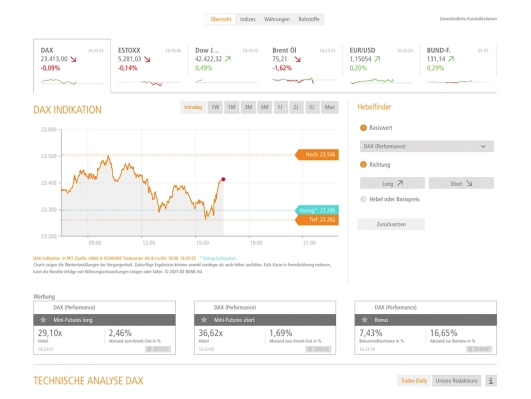Set chart range to 1J
This screenshot has height=399, width=531.
pos(280,107)
